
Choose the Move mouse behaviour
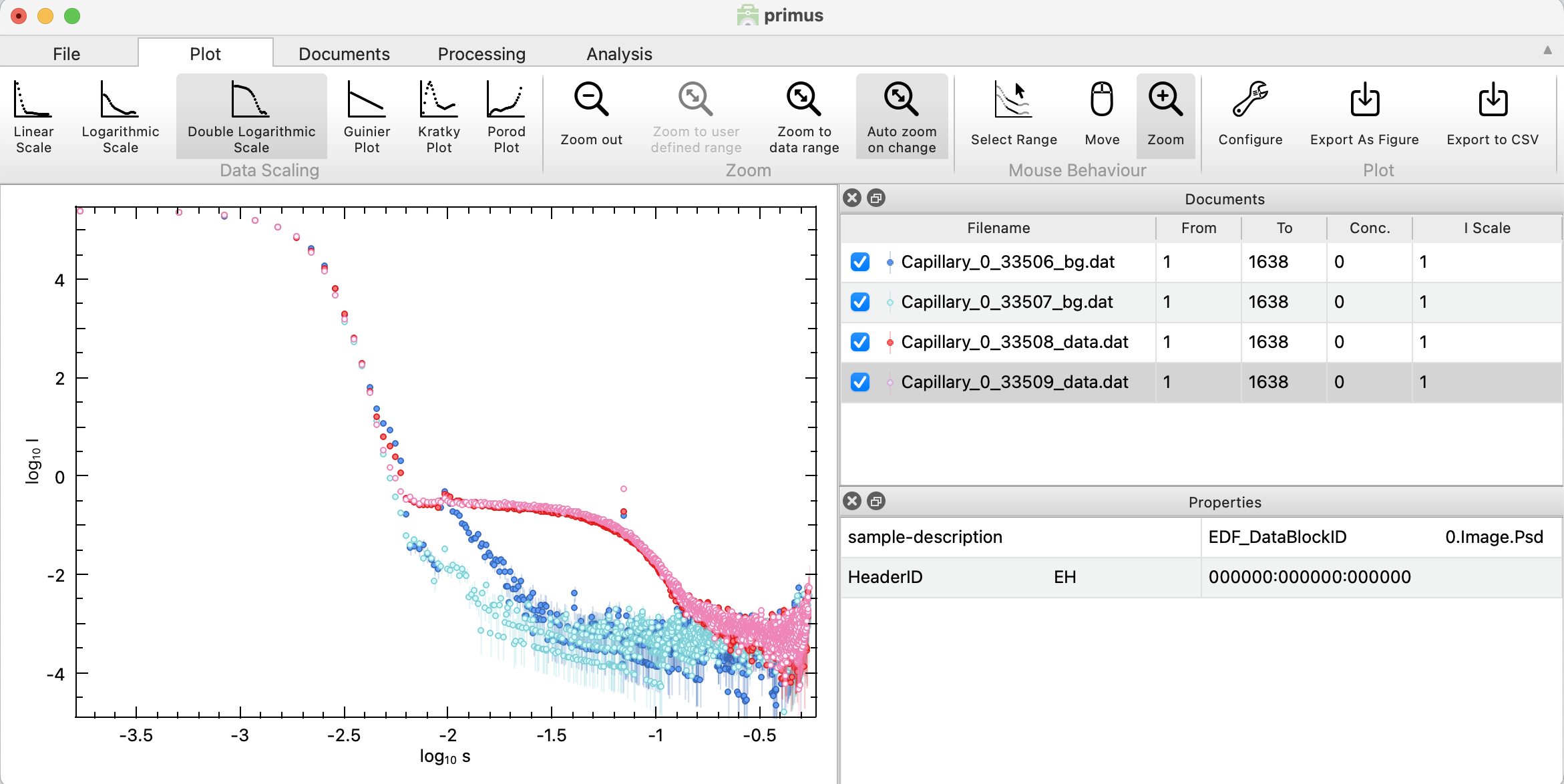(1102, 115)
